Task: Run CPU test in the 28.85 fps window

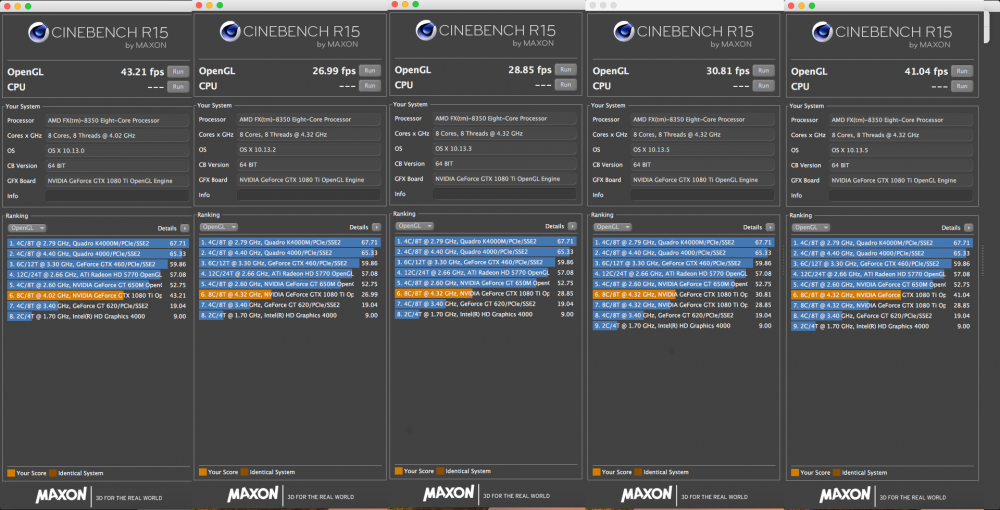Action: [565, 85]
